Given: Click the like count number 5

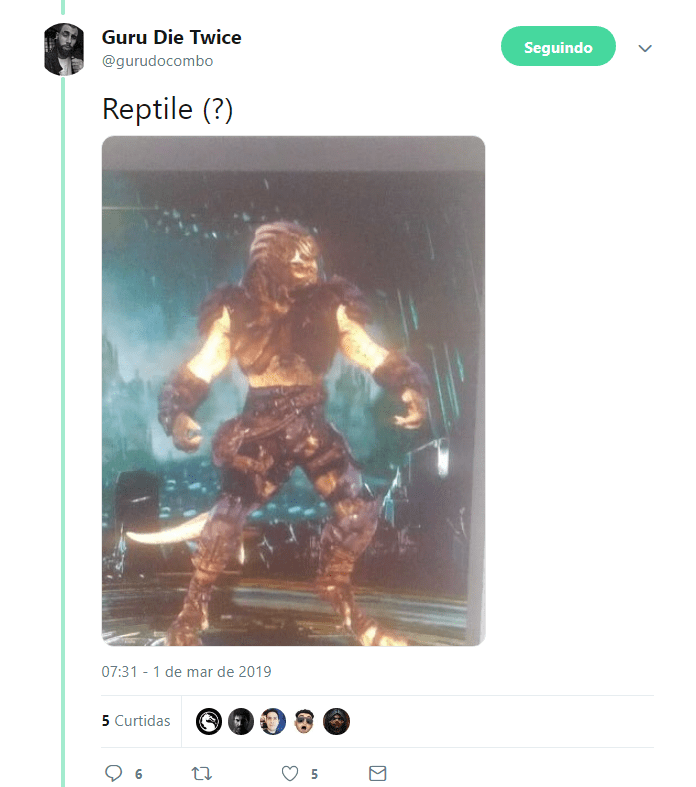Looking at the screenshot, I should [314, 774].
